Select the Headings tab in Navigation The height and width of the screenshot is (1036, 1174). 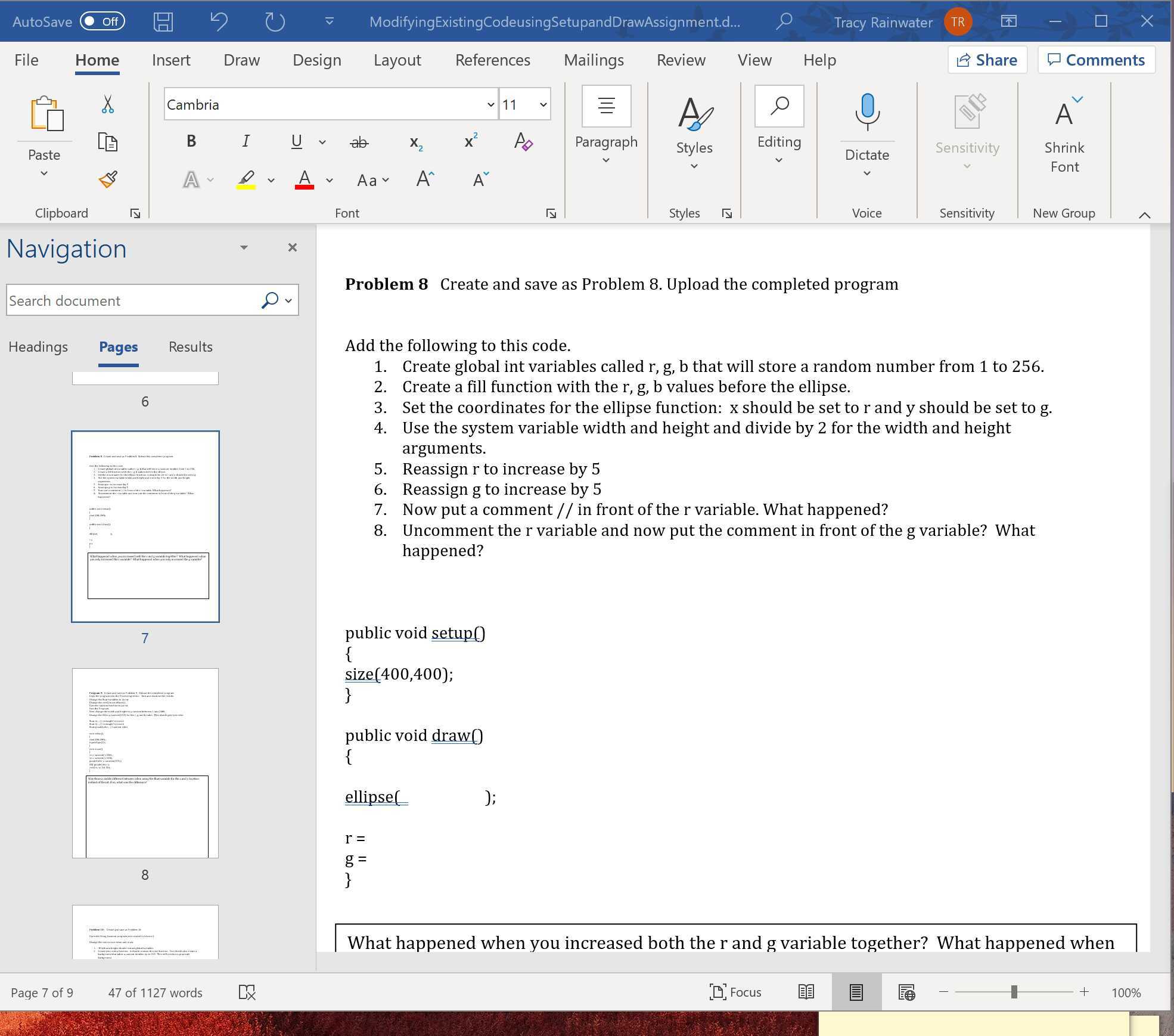coord(38,346)
